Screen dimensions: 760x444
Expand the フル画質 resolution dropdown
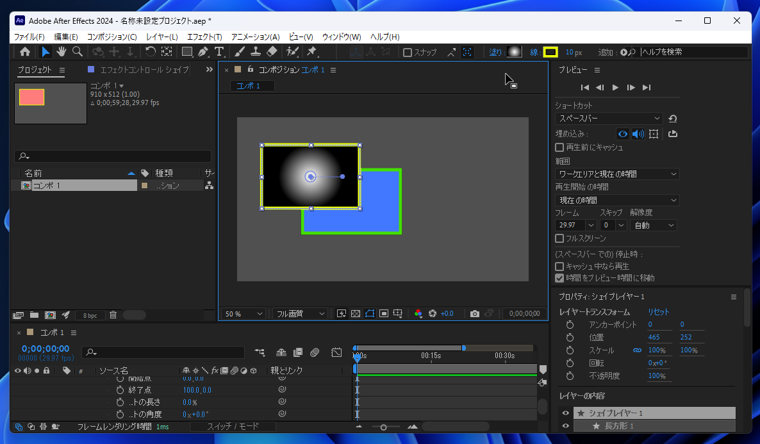[x=300, y=314]
